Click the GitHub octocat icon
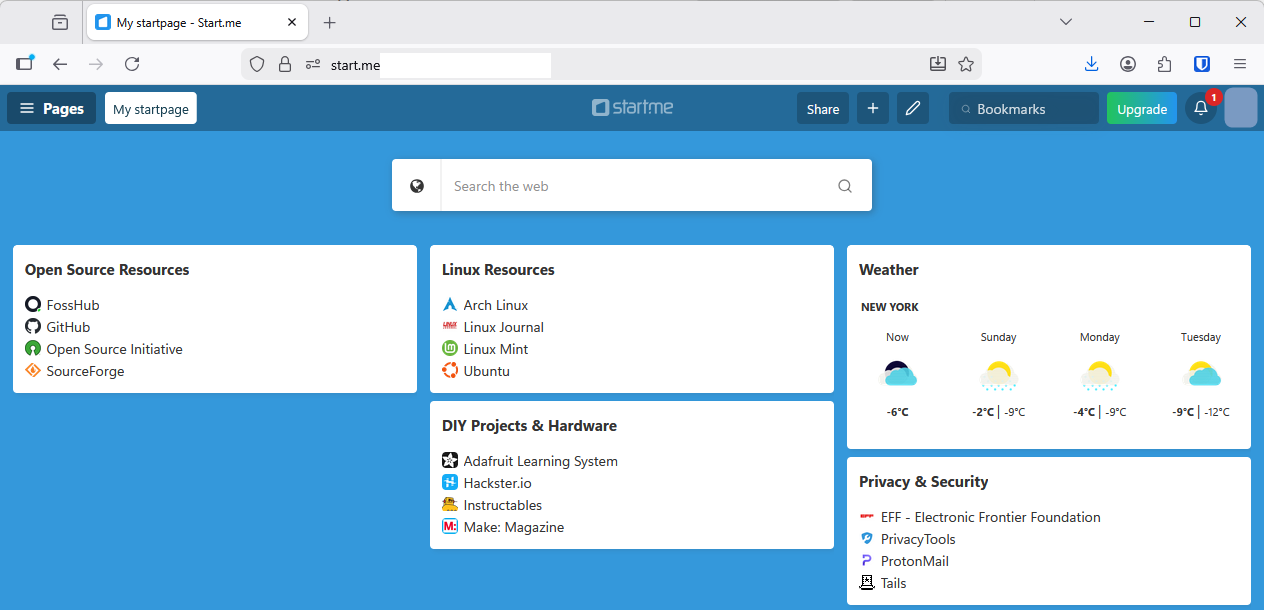Viewport: 1264px width, 610px height. pyautogui.click(x=33, y=327)
